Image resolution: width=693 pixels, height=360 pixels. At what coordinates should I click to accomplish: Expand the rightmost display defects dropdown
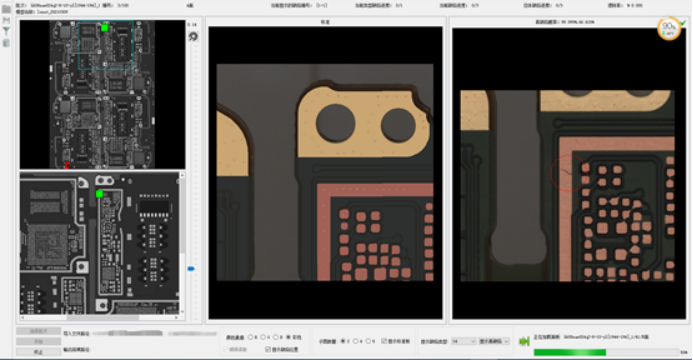tap(494, 341)
